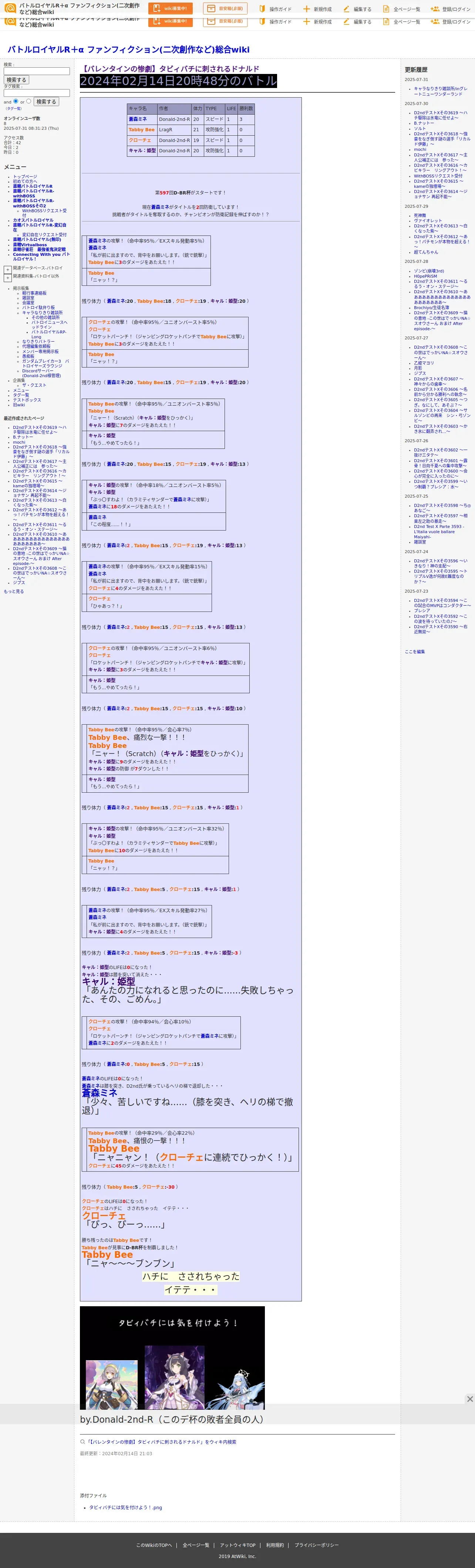Click the Tabby Bee name in the character table
Screen dimensions: 475x1568
coord(141,130)
